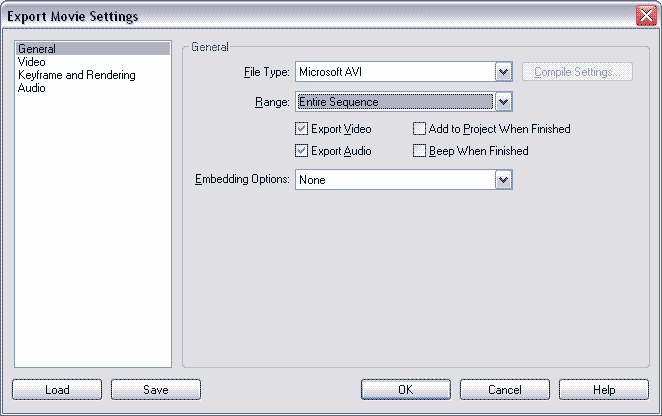Image resolution: width=662 pixels, height=416 pixels.
Task: Expand the Embedding Options dropdown
Action: [504, 180]
